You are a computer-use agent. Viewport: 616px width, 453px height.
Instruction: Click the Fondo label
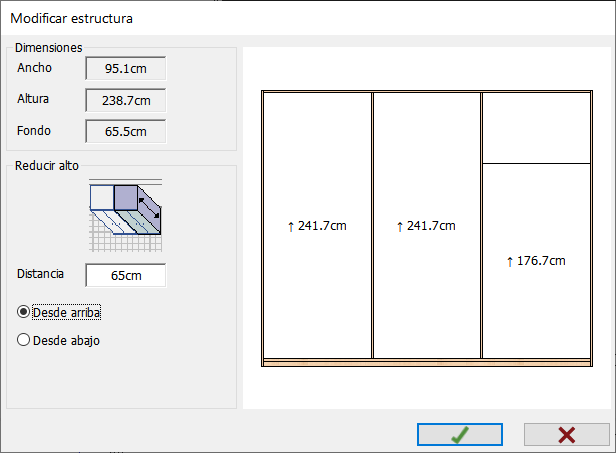(x=34, y=130)
